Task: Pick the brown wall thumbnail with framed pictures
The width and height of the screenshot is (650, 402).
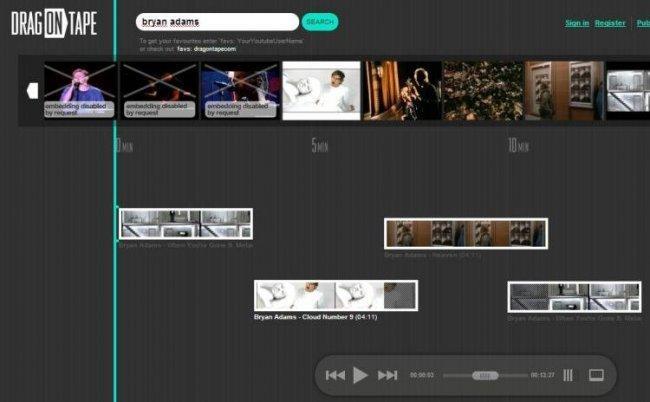Action: point(564,91)
